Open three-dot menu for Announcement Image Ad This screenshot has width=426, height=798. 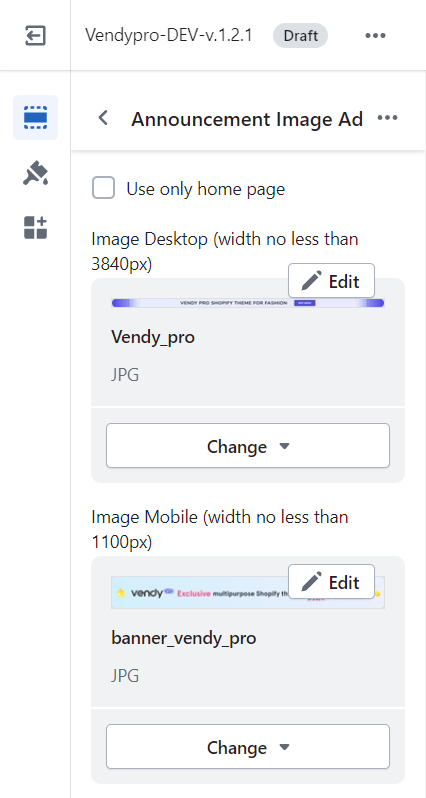pos(387,118)
